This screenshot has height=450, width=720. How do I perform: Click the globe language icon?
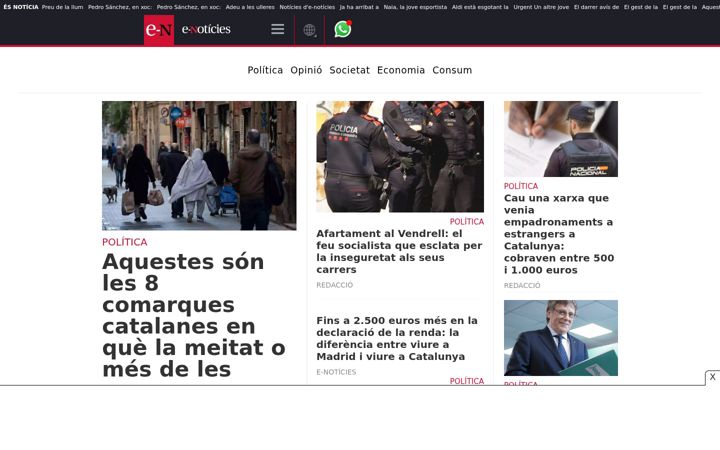pyautogui.click(x=309, y=30)
